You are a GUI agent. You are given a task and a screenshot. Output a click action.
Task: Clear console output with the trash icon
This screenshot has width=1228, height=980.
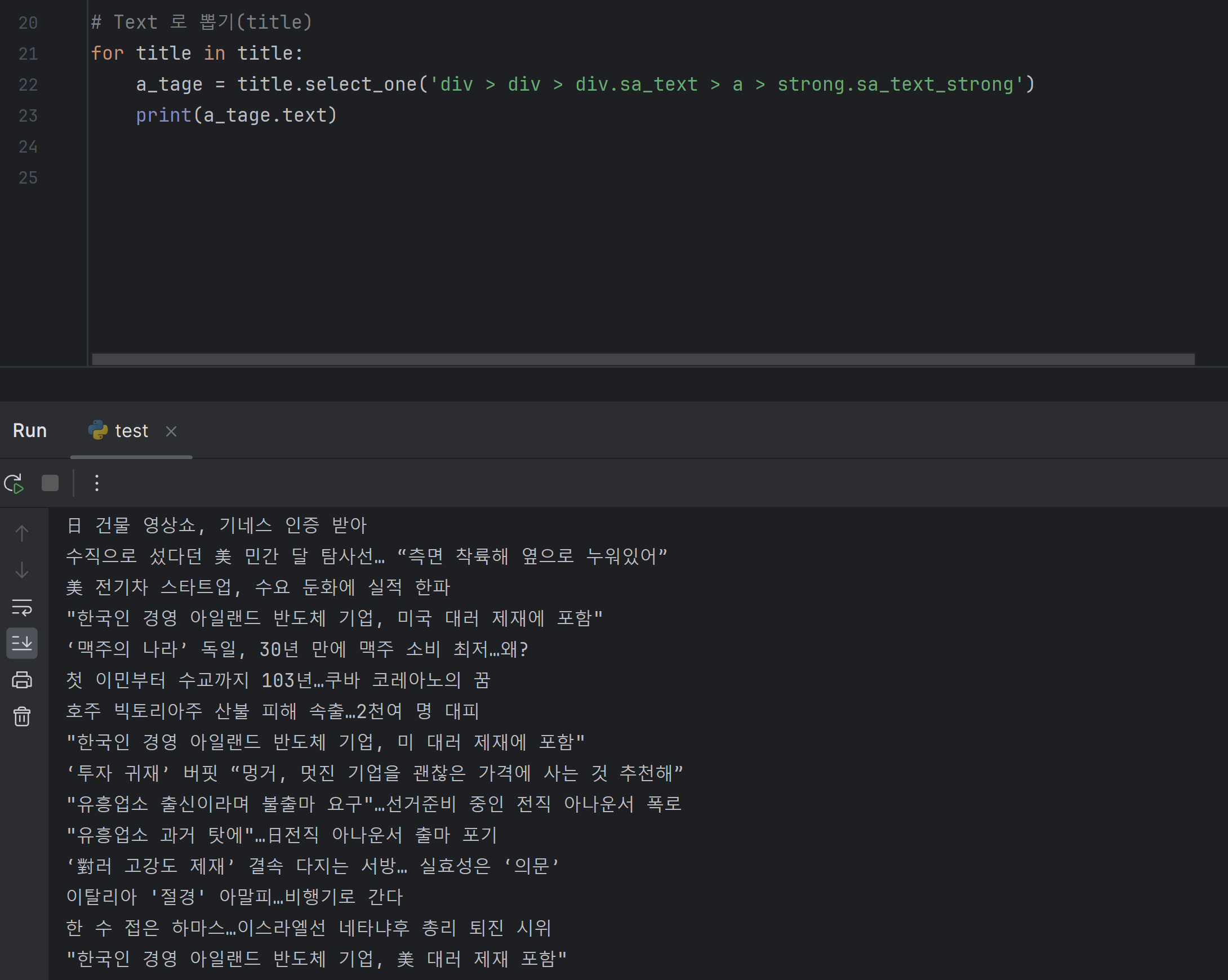click(21, 716)
